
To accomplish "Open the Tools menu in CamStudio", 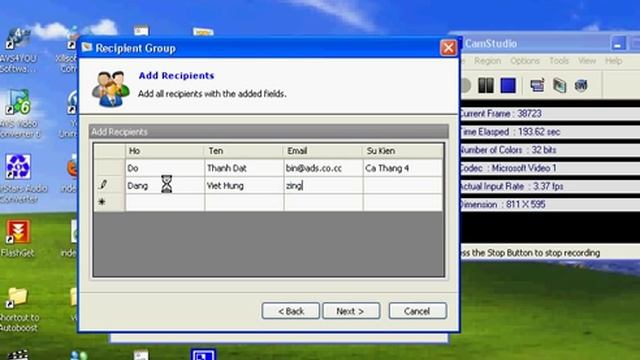I will (559, 61).
